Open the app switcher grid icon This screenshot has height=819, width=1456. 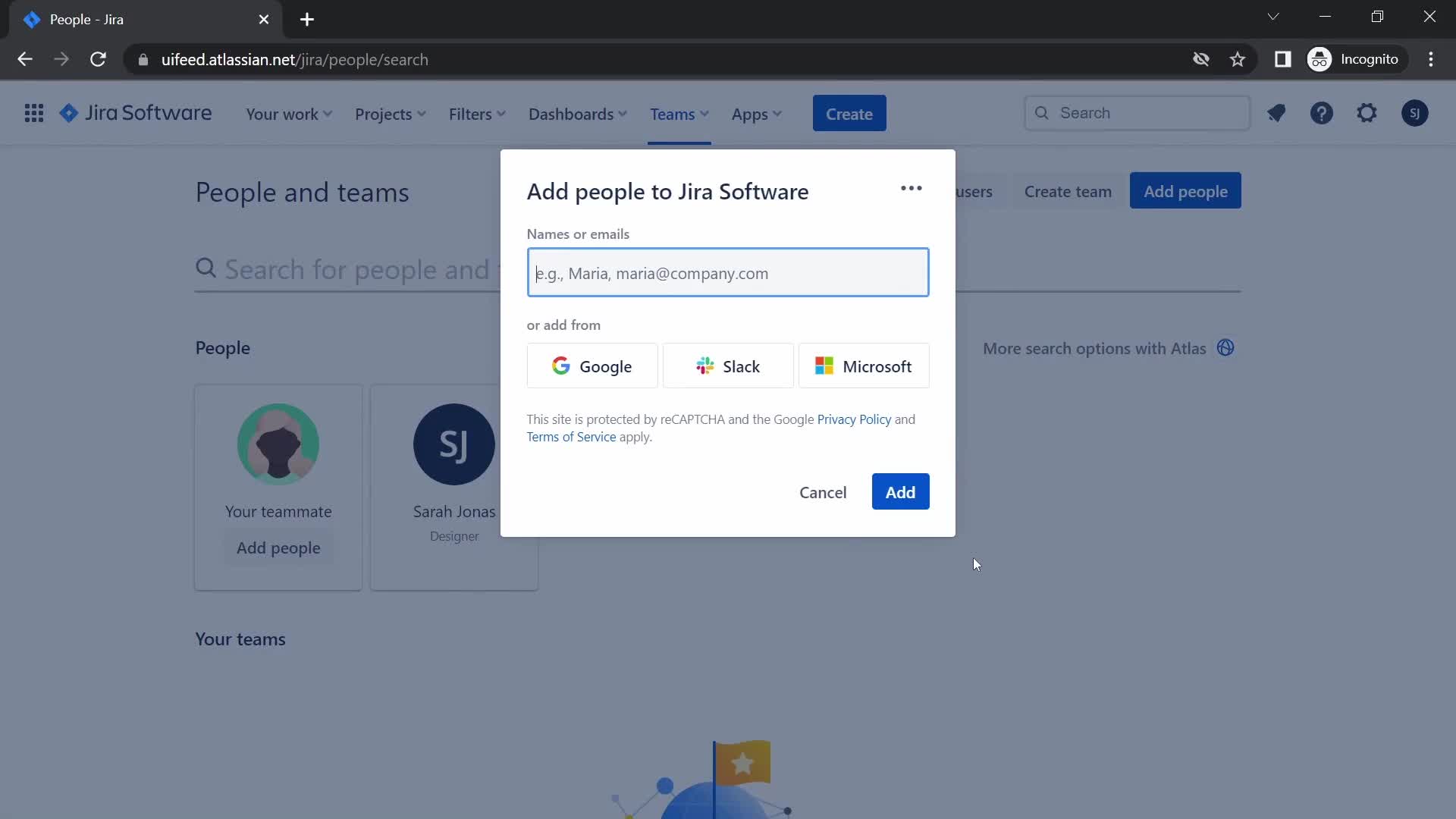pyautogui.click(x=33, y=114)
